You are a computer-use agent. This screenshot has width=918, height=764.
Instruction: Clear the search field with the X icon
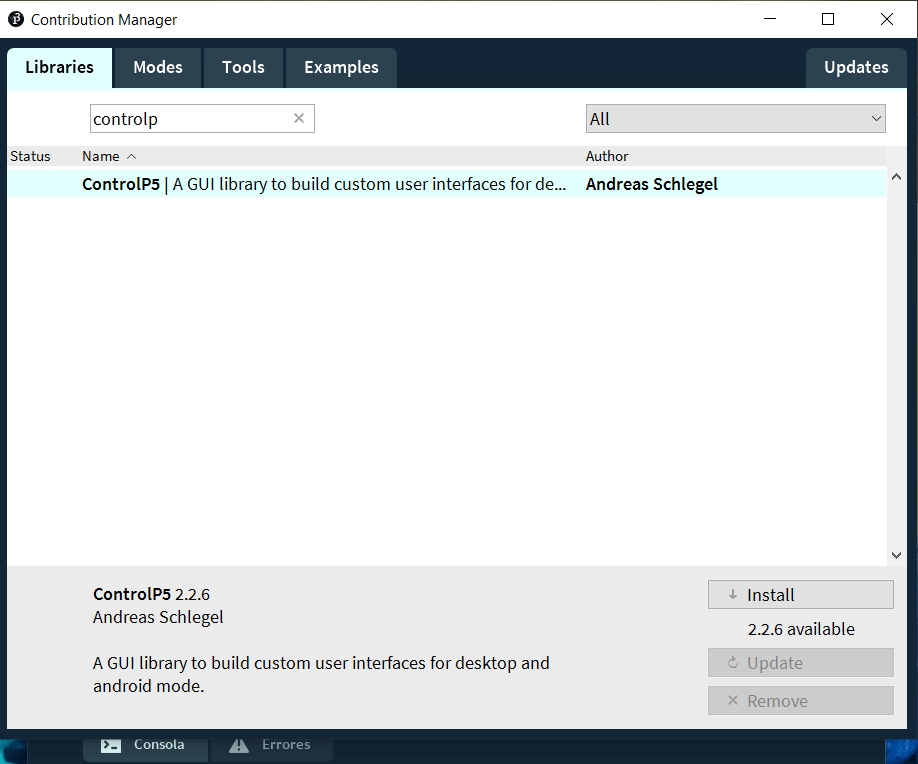point(299,118)
